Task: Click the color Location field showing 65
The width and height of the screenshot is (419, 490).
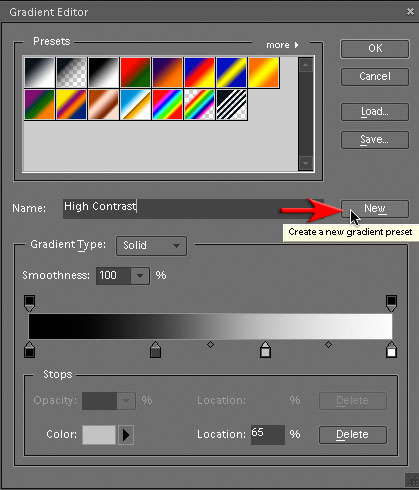Action: click(x=268, y=435)
